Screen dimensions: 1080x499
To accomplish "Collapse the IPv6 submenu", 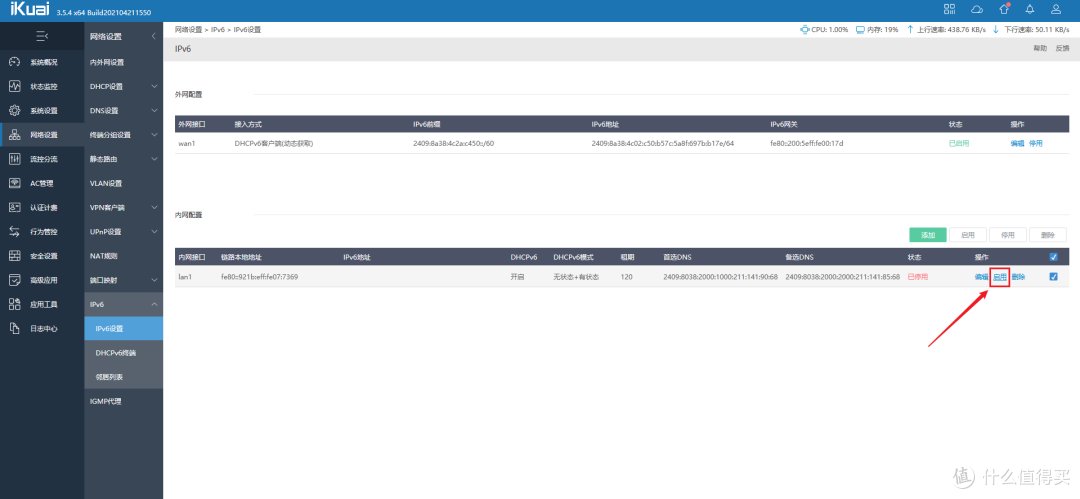I will pyautogui.click(x=123, y=304).
